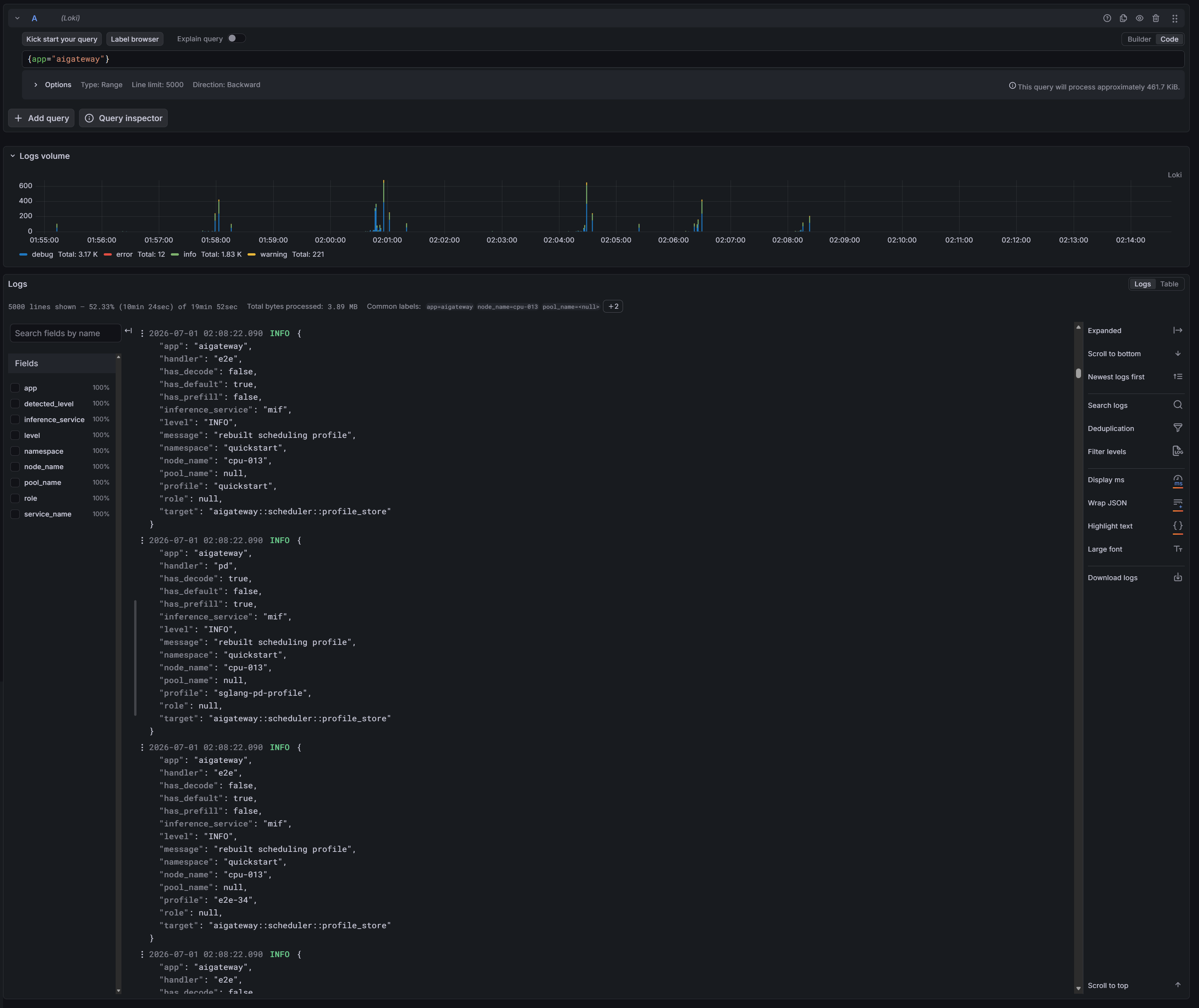The image size is (1199, 1008).
Task: Expand the +2 common labels badge
Action: 613,306
